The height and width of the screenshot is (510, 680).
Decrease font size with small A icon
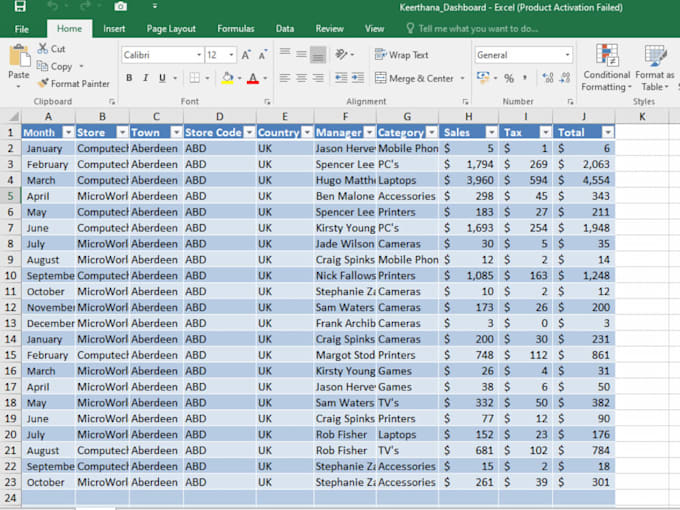(x=263, y=55)
